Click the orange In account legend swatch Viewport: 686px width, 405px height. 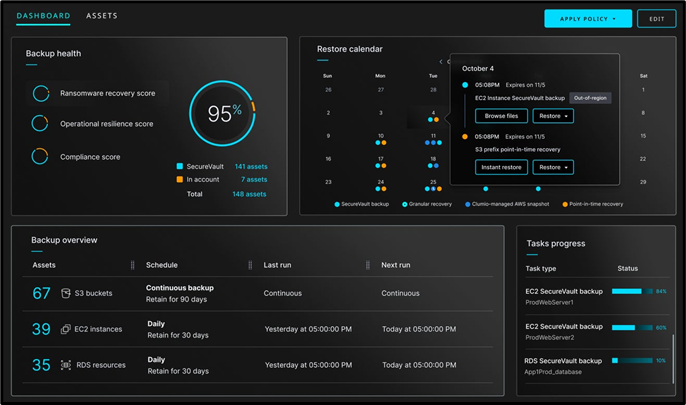(179, 179)
